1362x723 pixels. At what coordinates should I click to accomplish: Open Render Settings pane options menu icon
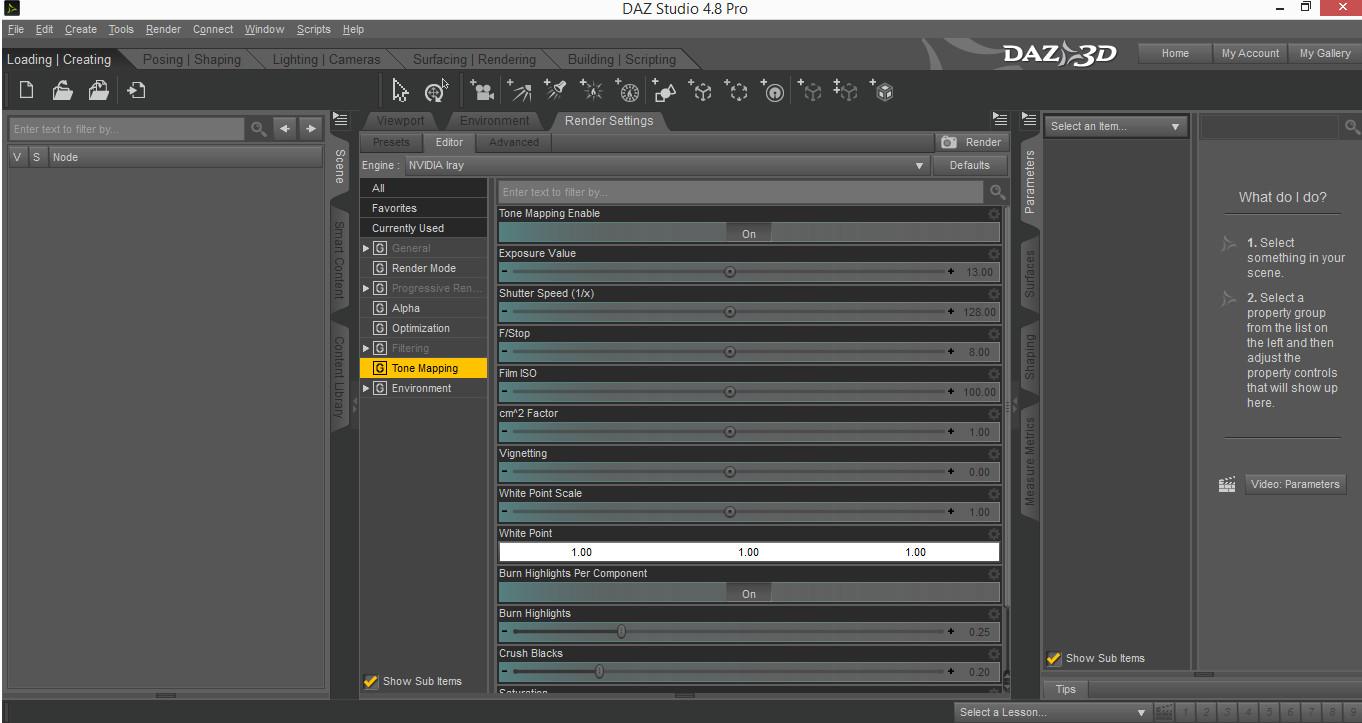(x=1000, y=119)
